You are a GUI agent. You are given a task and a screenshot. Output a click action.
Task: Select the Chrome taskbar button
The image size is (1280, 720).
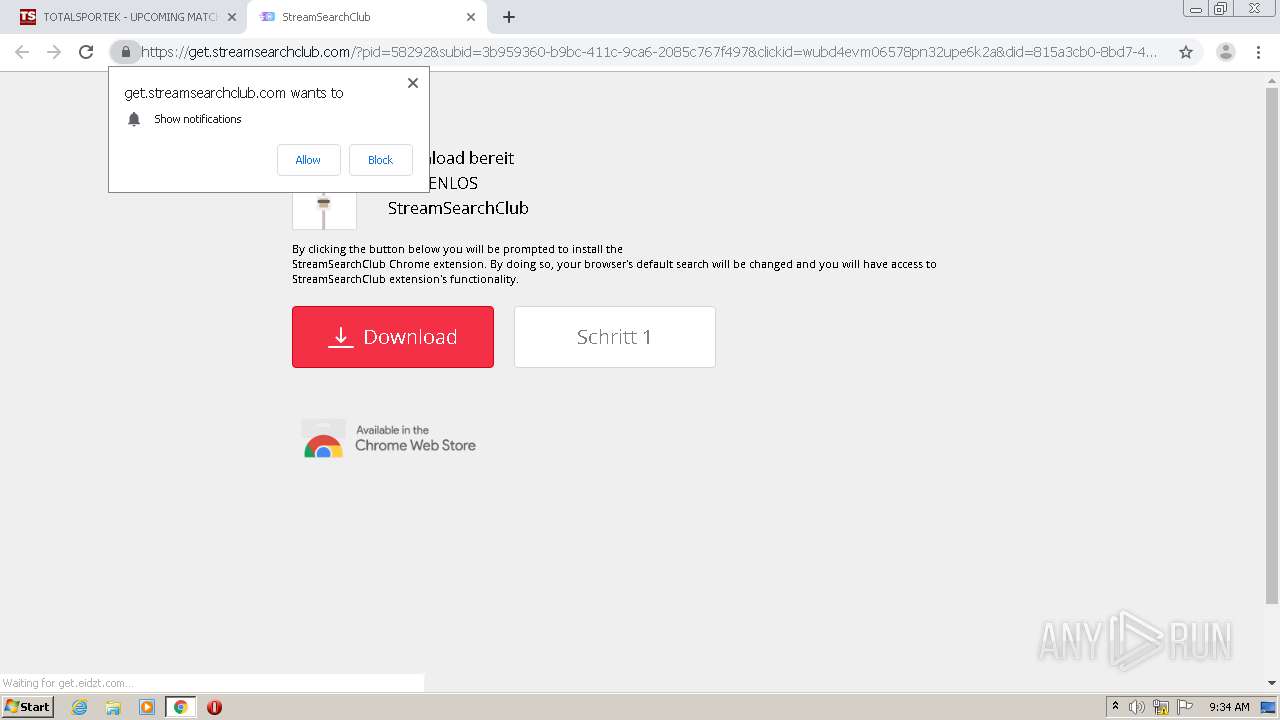click(x=181, y=707)
